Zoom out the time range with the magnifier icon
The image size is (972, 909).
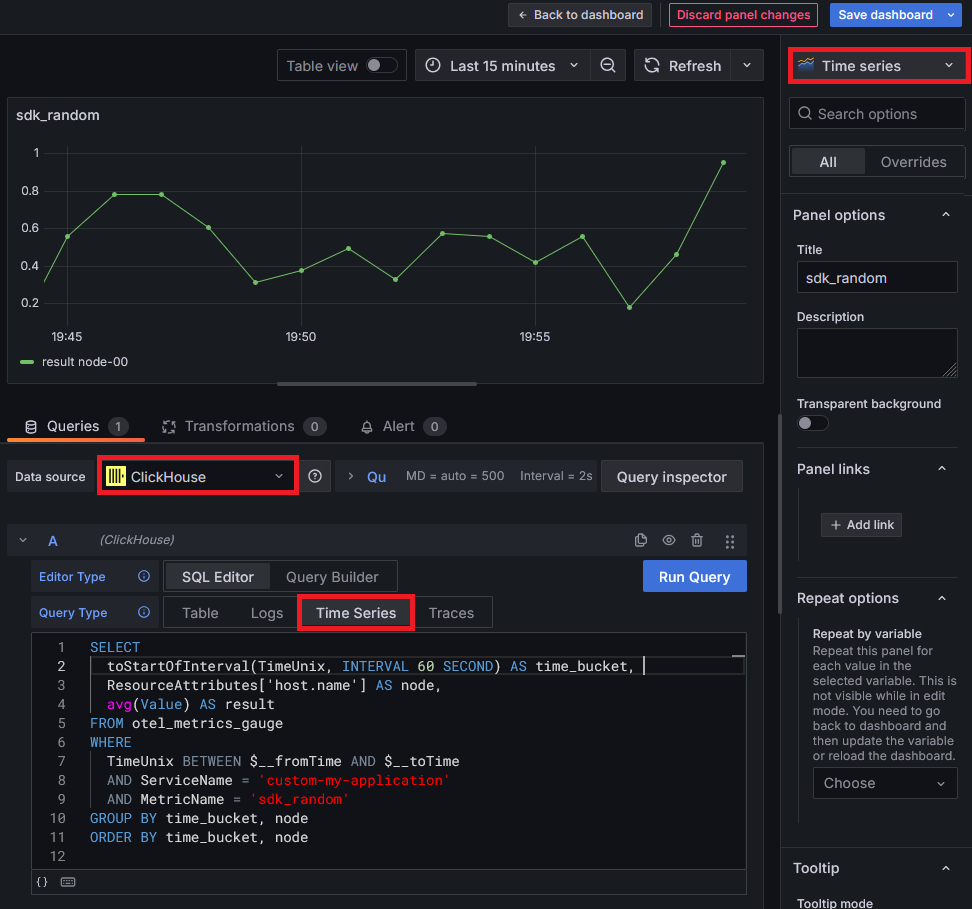point(609,65)
